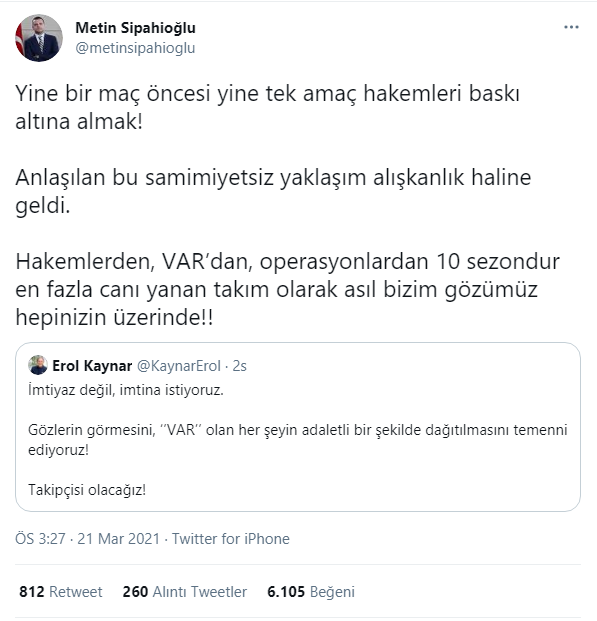Open Erol Kaynar's name in quoted tweet
The image size is (597, 621).
[x=92, y=366]
